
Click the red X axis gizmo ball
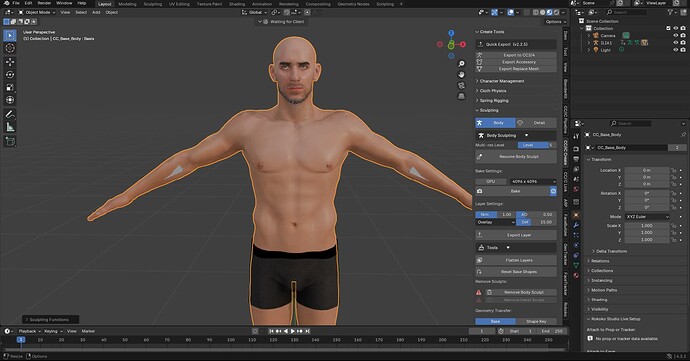(463, 44)
